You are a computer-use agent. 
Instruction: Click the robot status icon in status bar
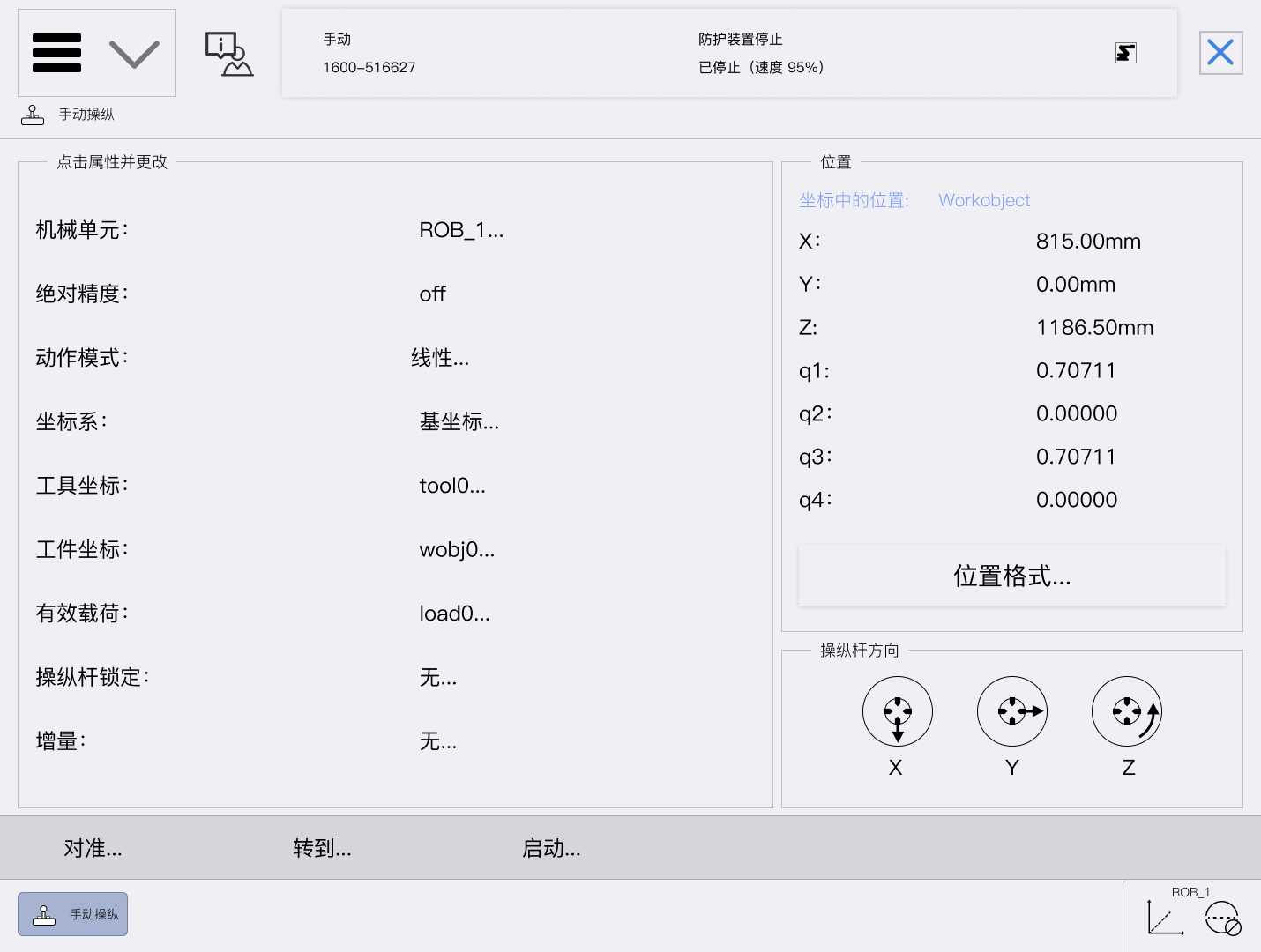tap(1125, 53)
